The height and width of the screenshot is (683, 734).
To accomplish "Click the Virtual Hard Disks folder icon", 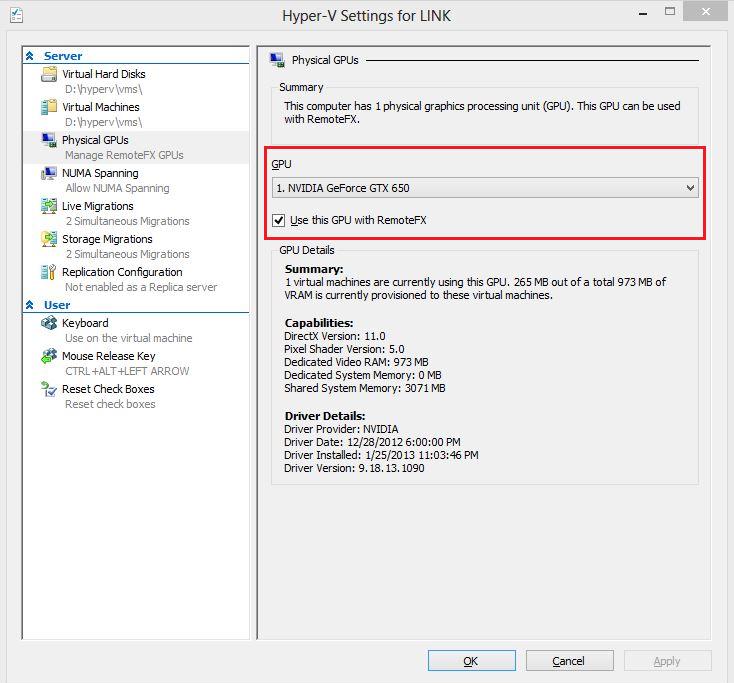I will click(x=49, y=74).
